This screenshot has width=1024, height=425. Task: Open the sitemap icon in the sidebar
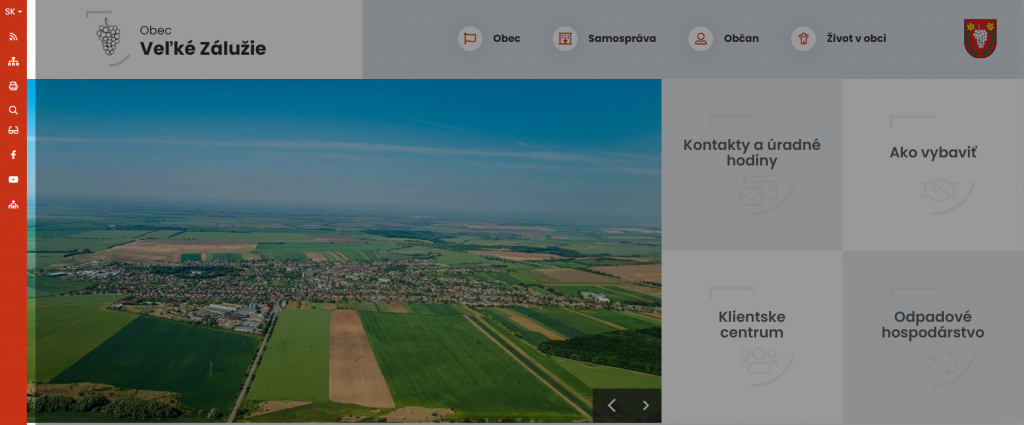(13, 62)
